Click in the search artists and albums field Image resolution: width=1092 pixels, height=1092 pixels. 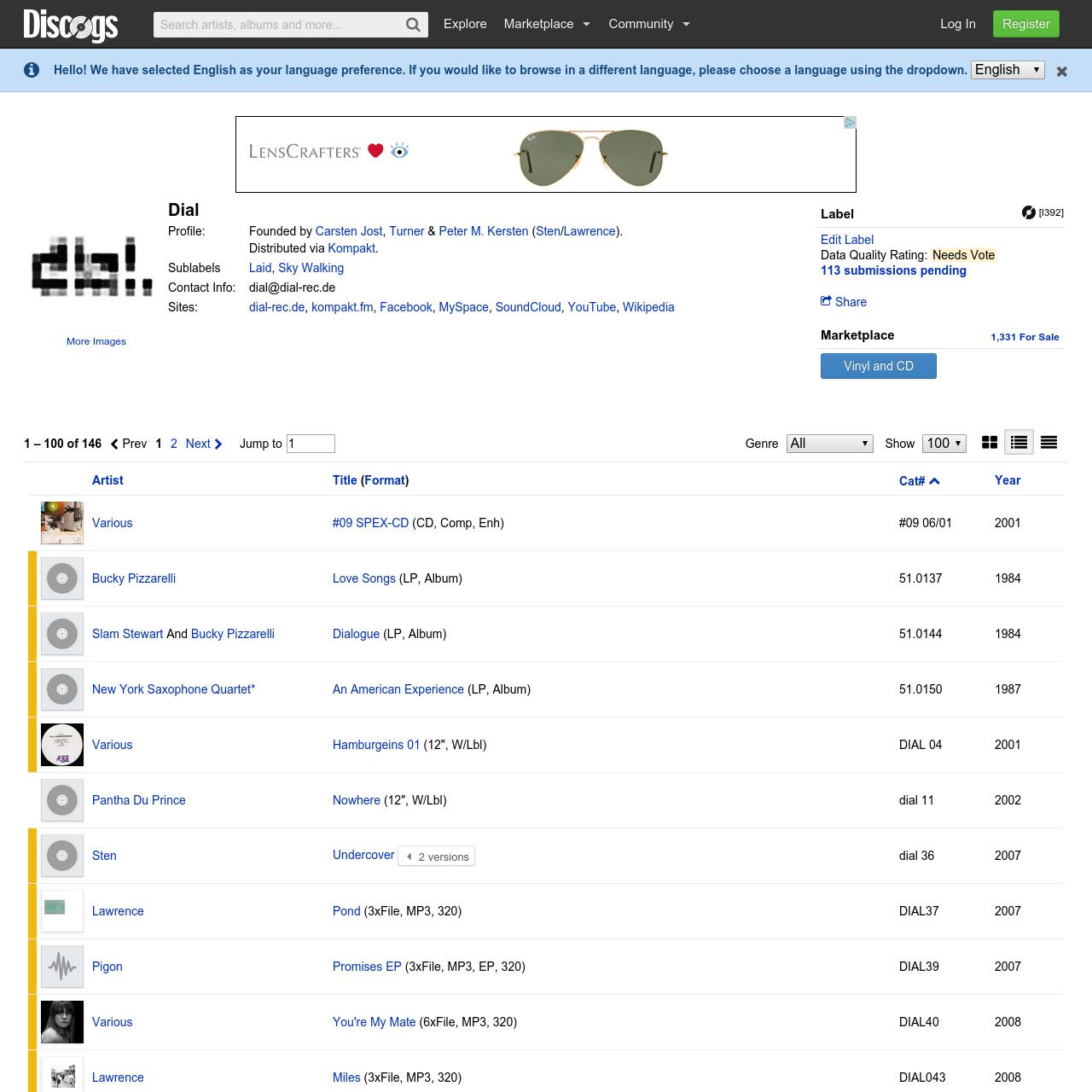[278, 25]
